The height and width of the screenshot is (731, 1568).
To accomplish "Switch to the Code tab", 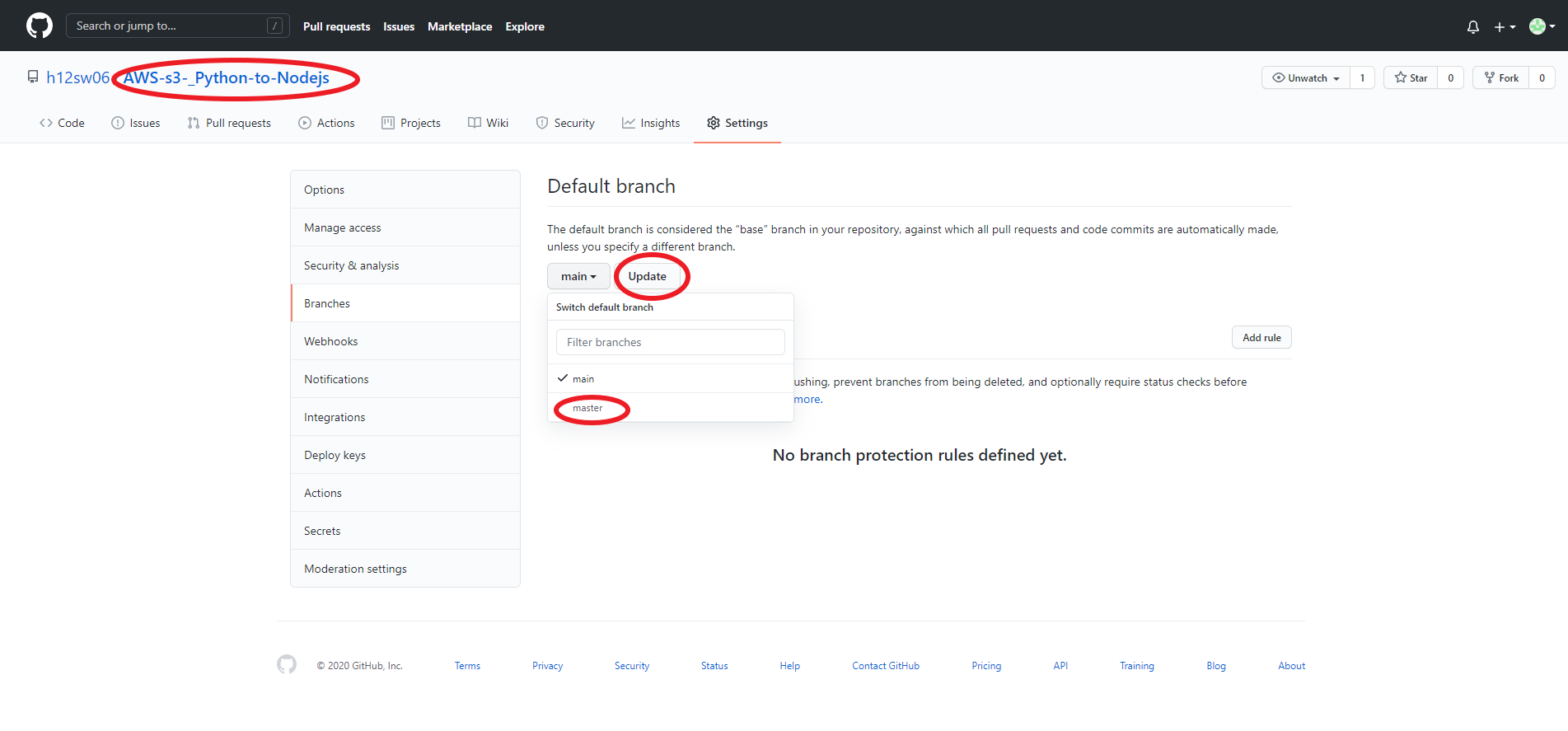I will click(x=62, y=123).
